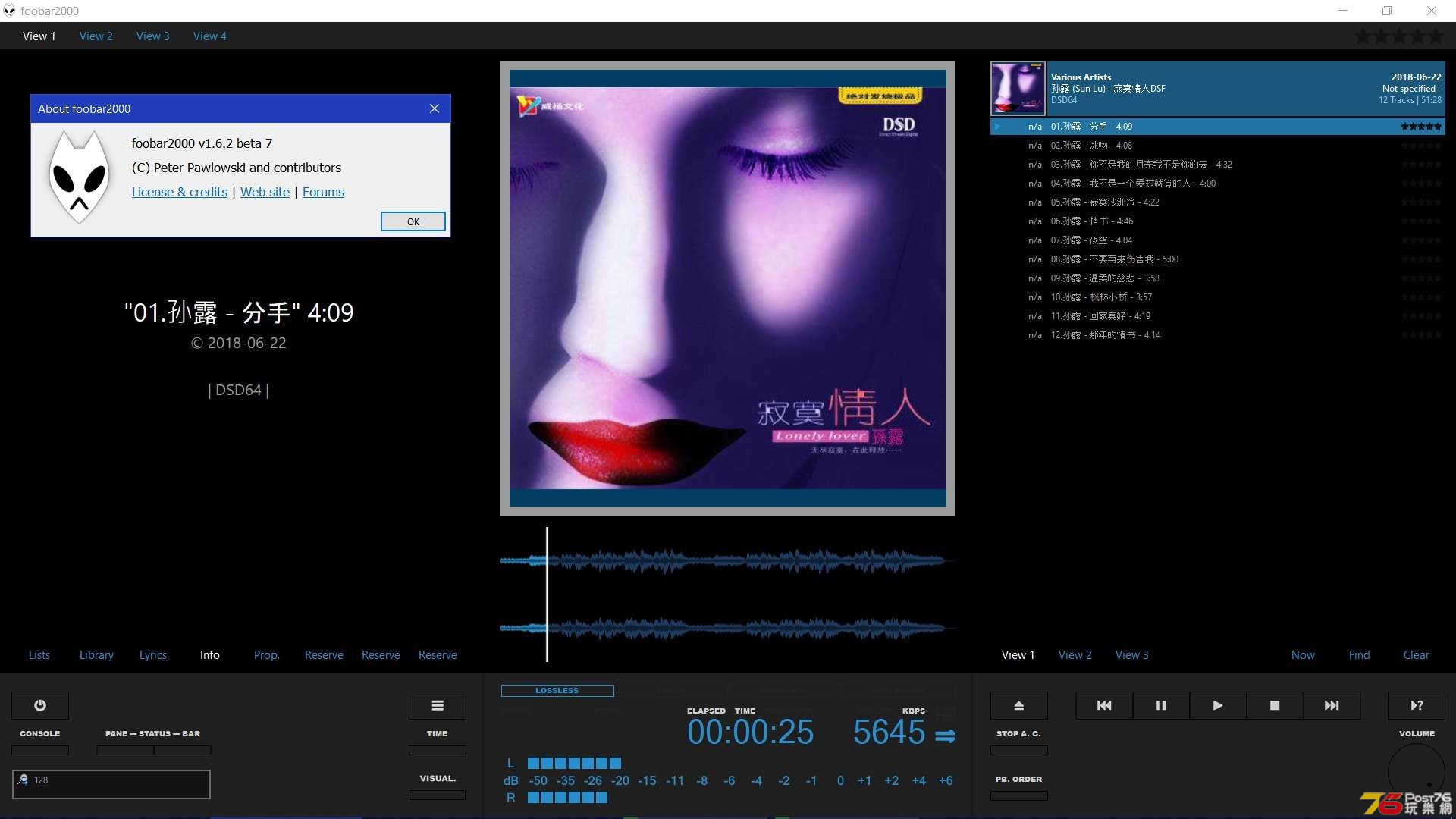Viewport: 1456px width, 819px height.
Task: Open the hamburger menu button above TIME
Action: click(x=438, y=705)
